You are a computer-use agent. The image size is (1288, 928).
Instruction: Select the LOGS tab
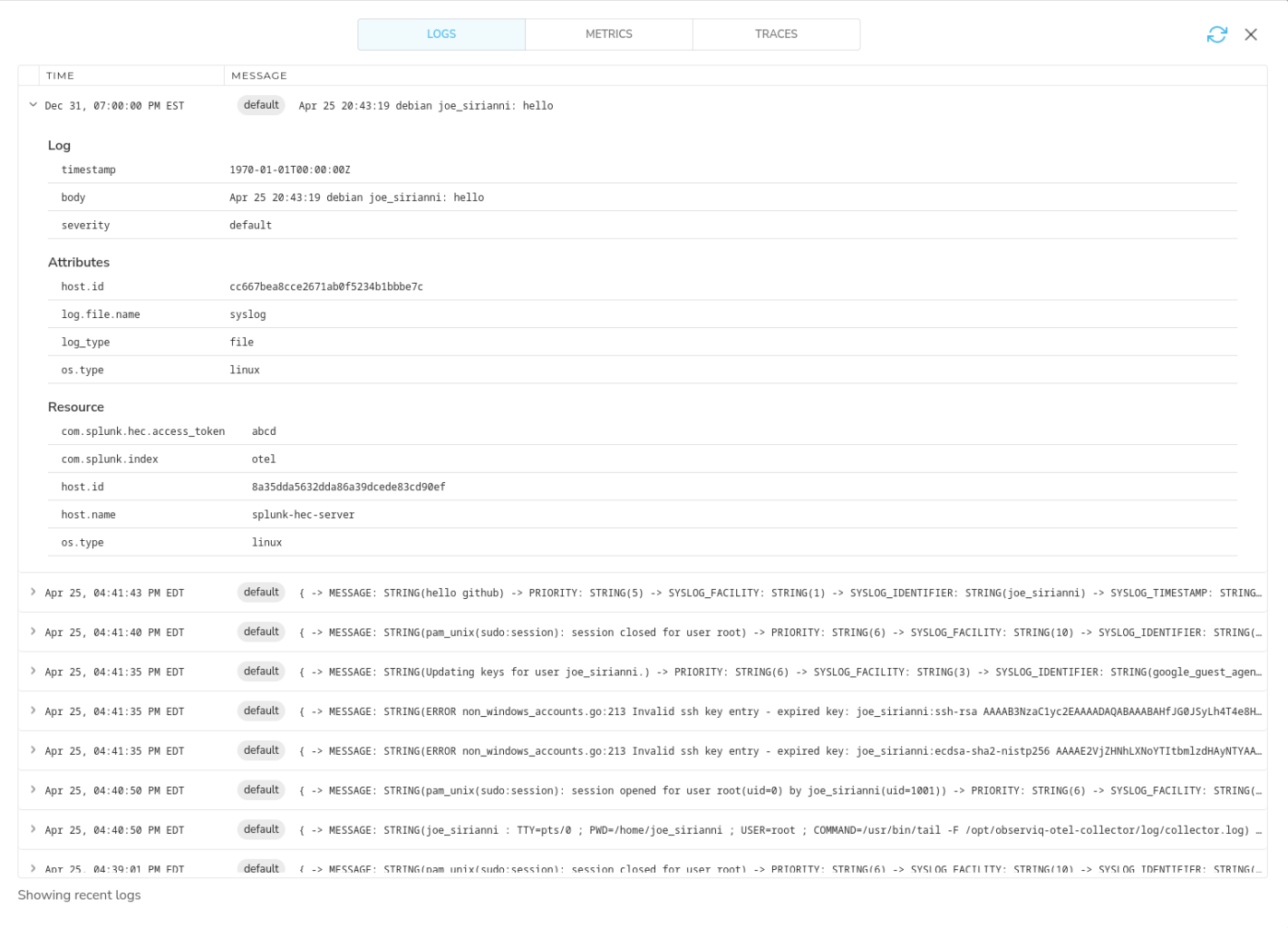(x=441, y=34)
